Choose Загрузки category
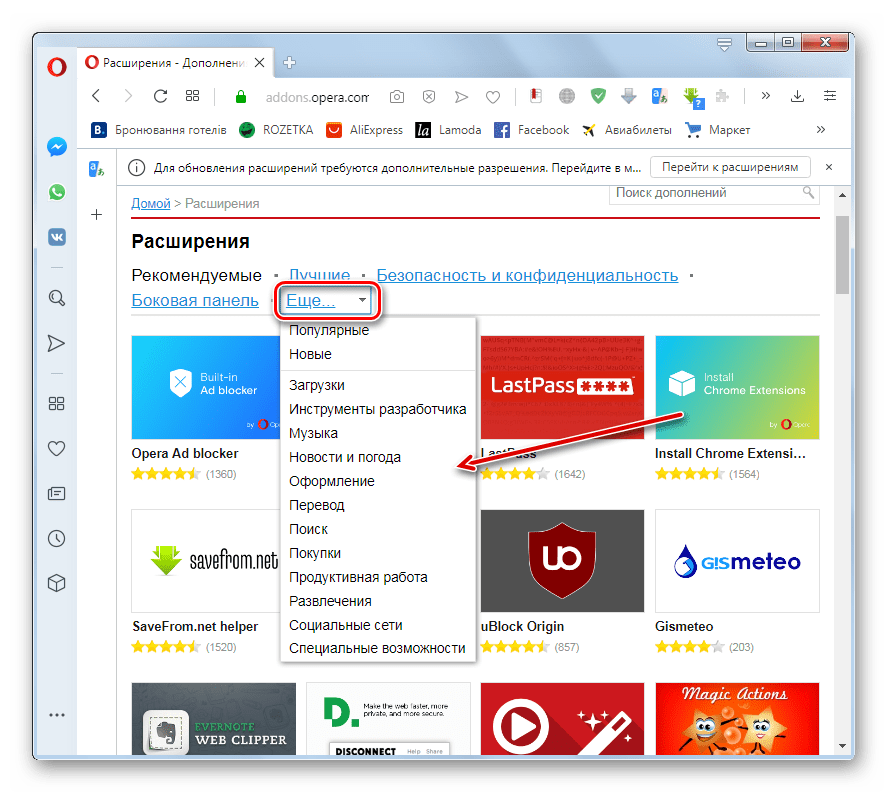Screen dimensions: 888x793 [x=317, y=385]
